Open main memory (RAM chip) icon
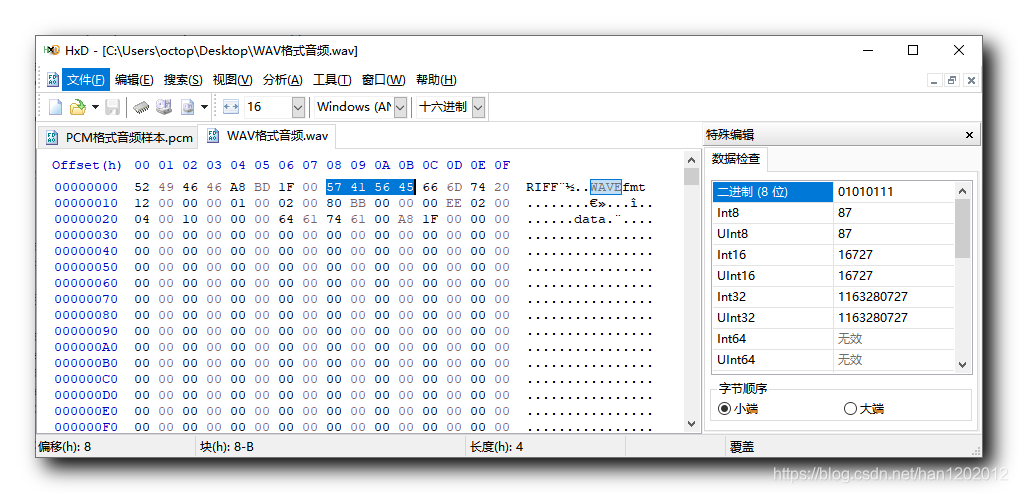Image resolution: width=1018 pixels, height=493 pixels. (141, 107)
